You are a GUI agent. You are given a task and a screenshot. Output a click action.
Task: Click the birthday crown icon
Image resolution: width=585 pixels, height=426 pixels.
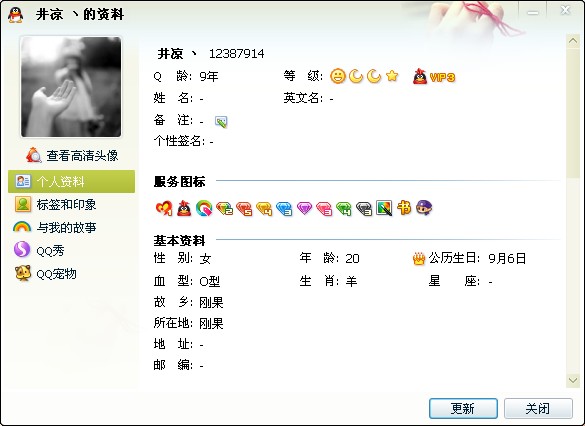pos(419,259)
